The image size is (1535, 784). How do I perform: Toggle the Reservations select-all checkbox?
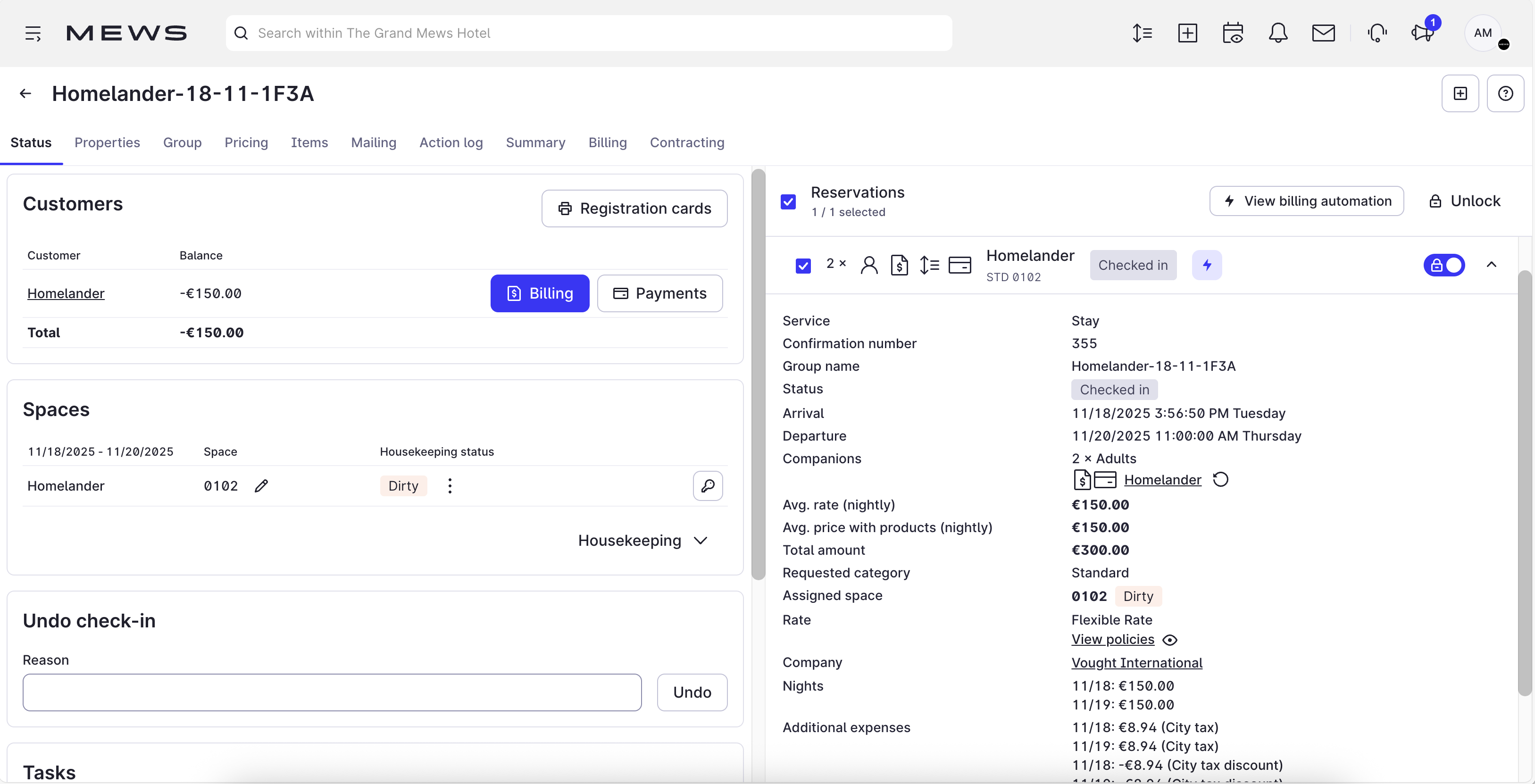788,202
